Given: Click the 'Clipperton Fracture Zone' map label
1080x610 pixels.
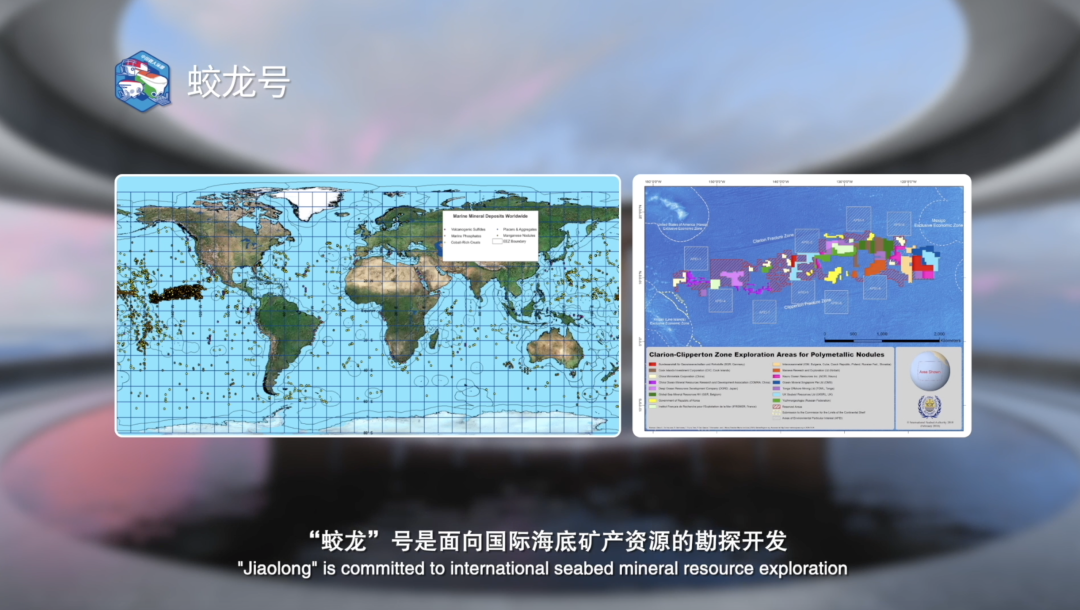Looking at the screenshot, I should tap(807, 302).
